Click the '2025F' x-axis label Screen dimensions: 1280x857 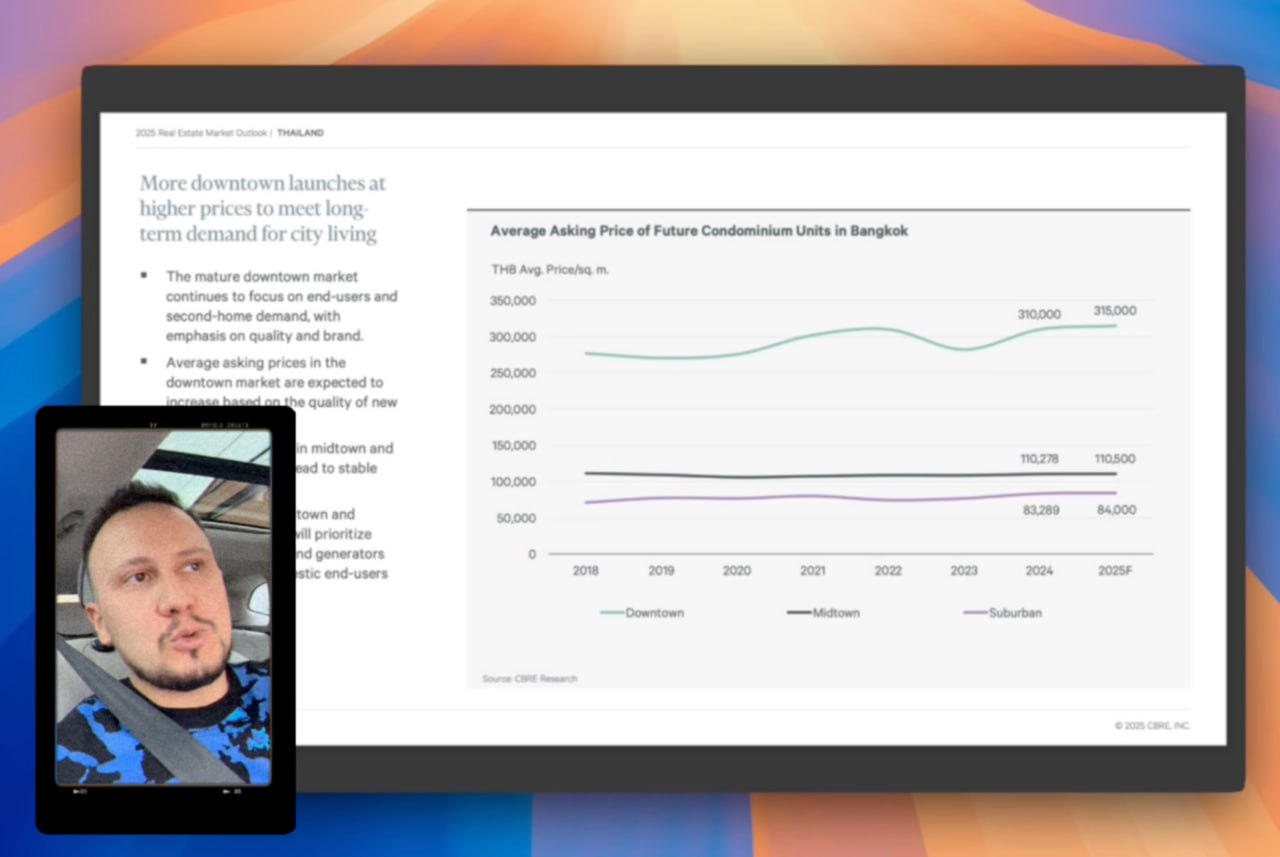pyautogui.click(x=1115, y=571)
